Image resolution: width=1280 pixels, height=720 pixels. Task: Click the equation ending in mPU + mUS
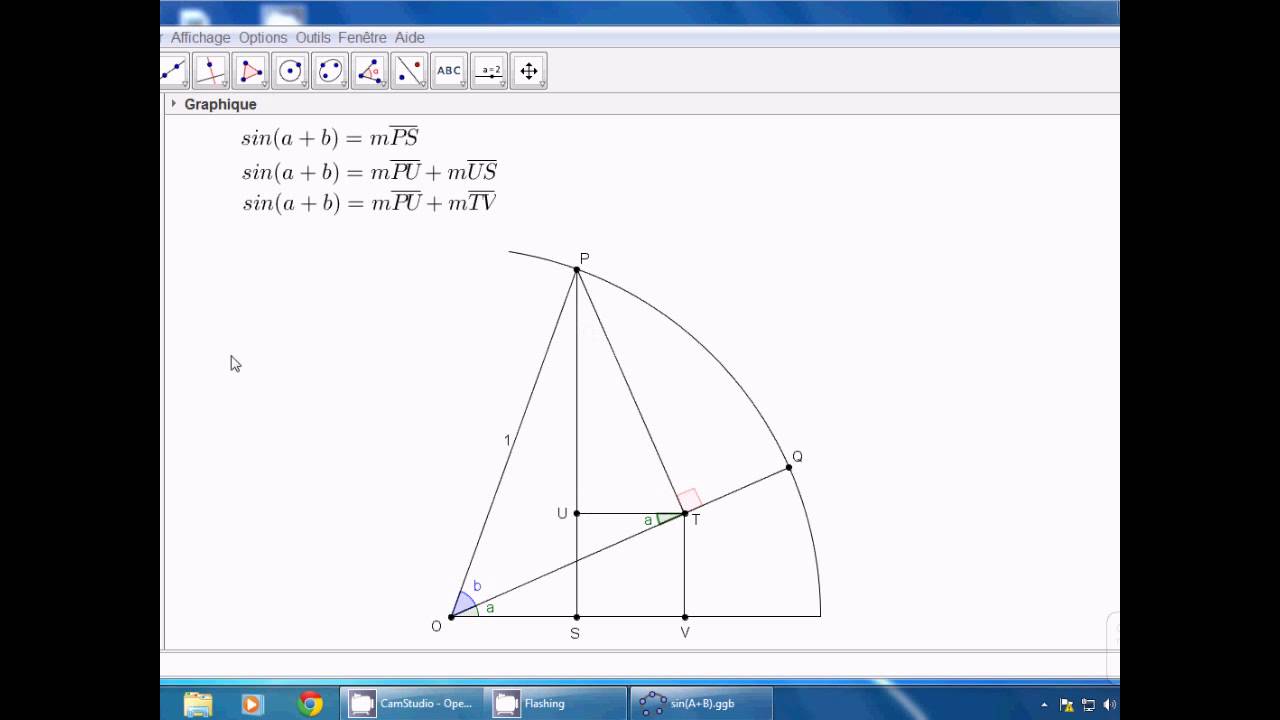tap(369, 172)
